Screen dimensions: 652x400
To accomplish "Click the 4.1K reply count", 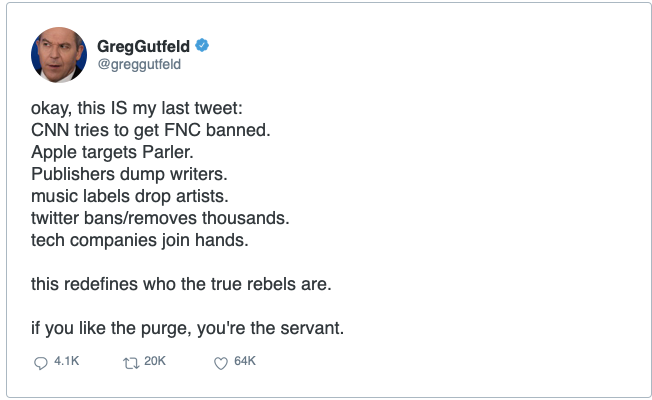I will pos(65,362).
